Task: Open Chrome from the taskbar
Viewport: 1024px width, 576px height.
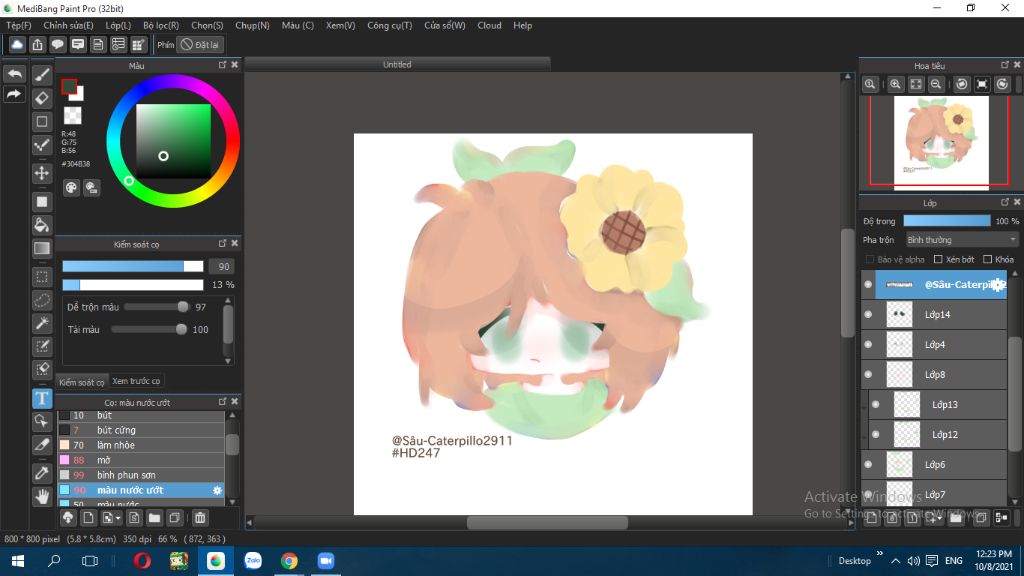Action: point(289,561)
